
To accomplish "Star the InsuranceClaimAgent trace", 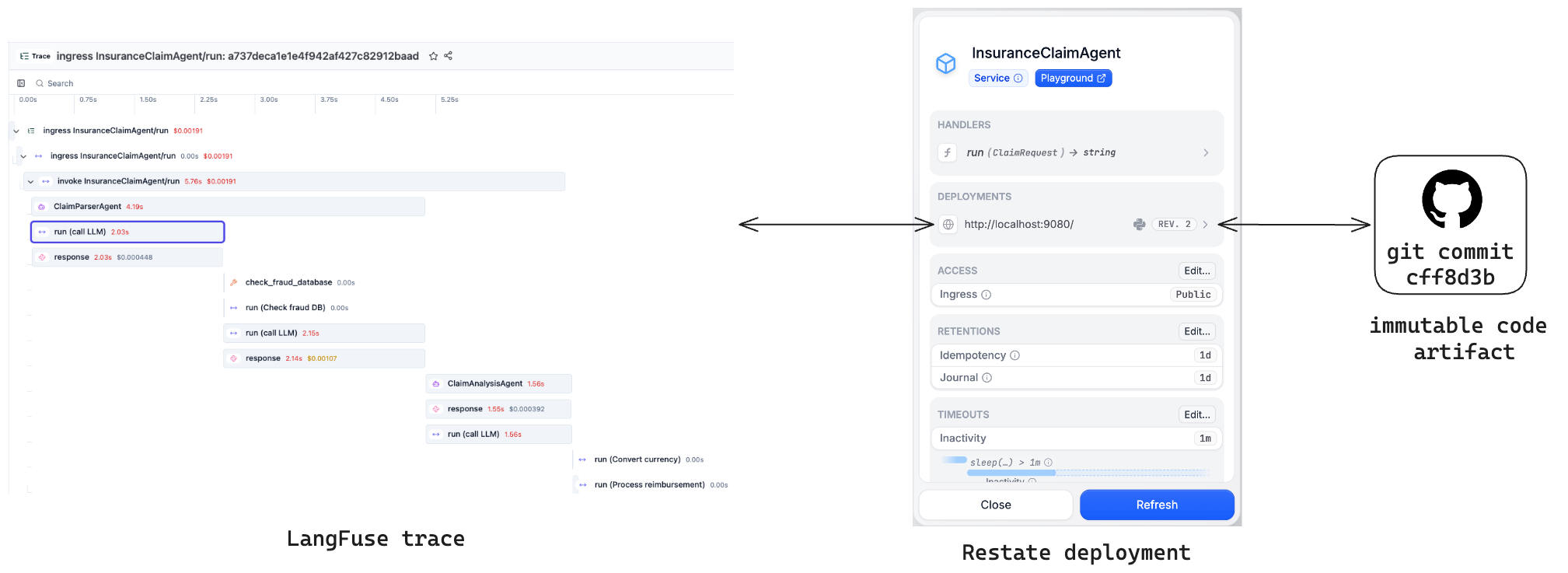I will [x=433, y=56].
